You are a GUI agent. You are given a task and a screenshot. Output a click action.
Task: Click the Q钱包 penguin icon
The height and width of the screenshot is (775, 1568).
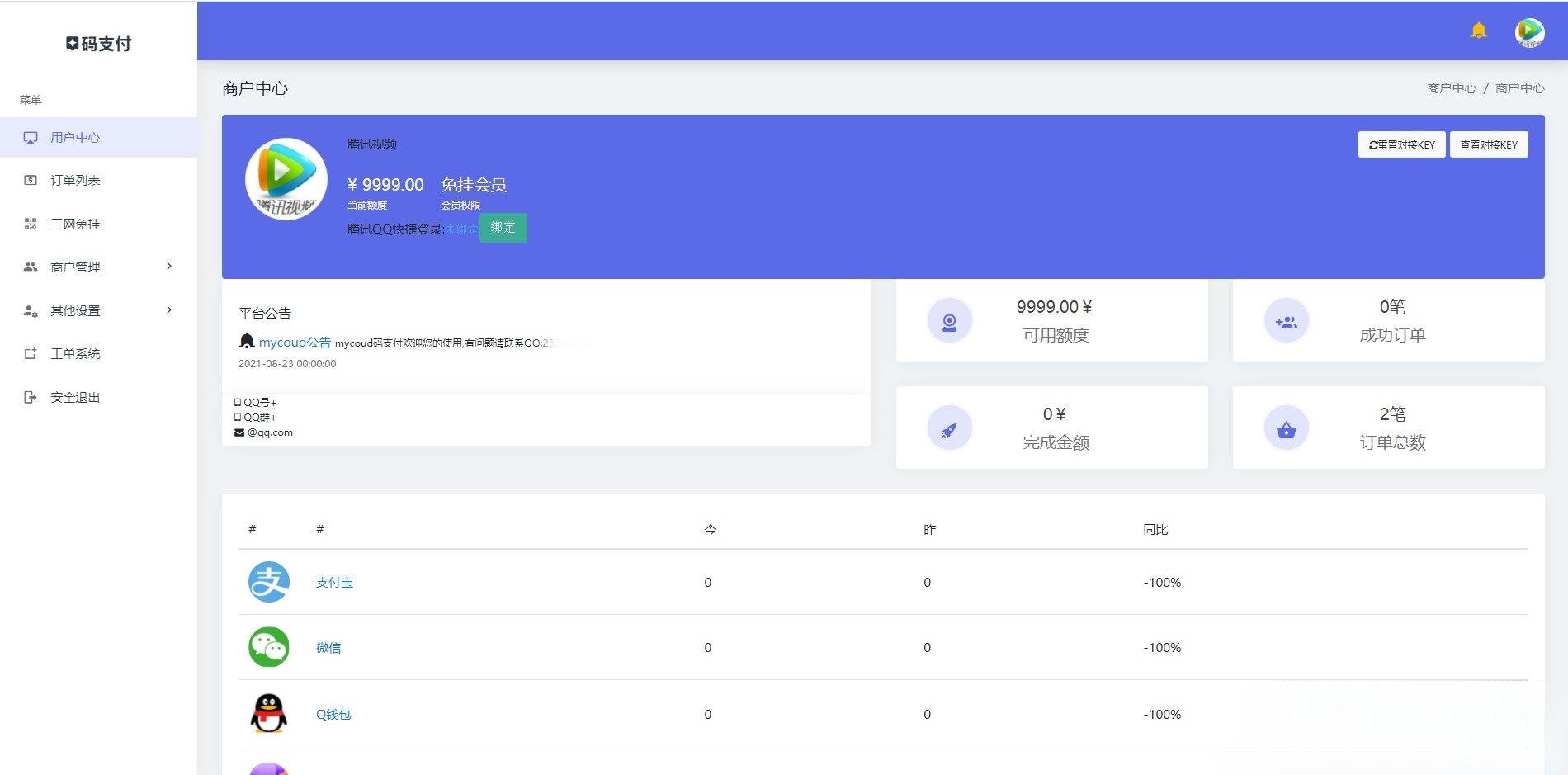pos(268,715)
